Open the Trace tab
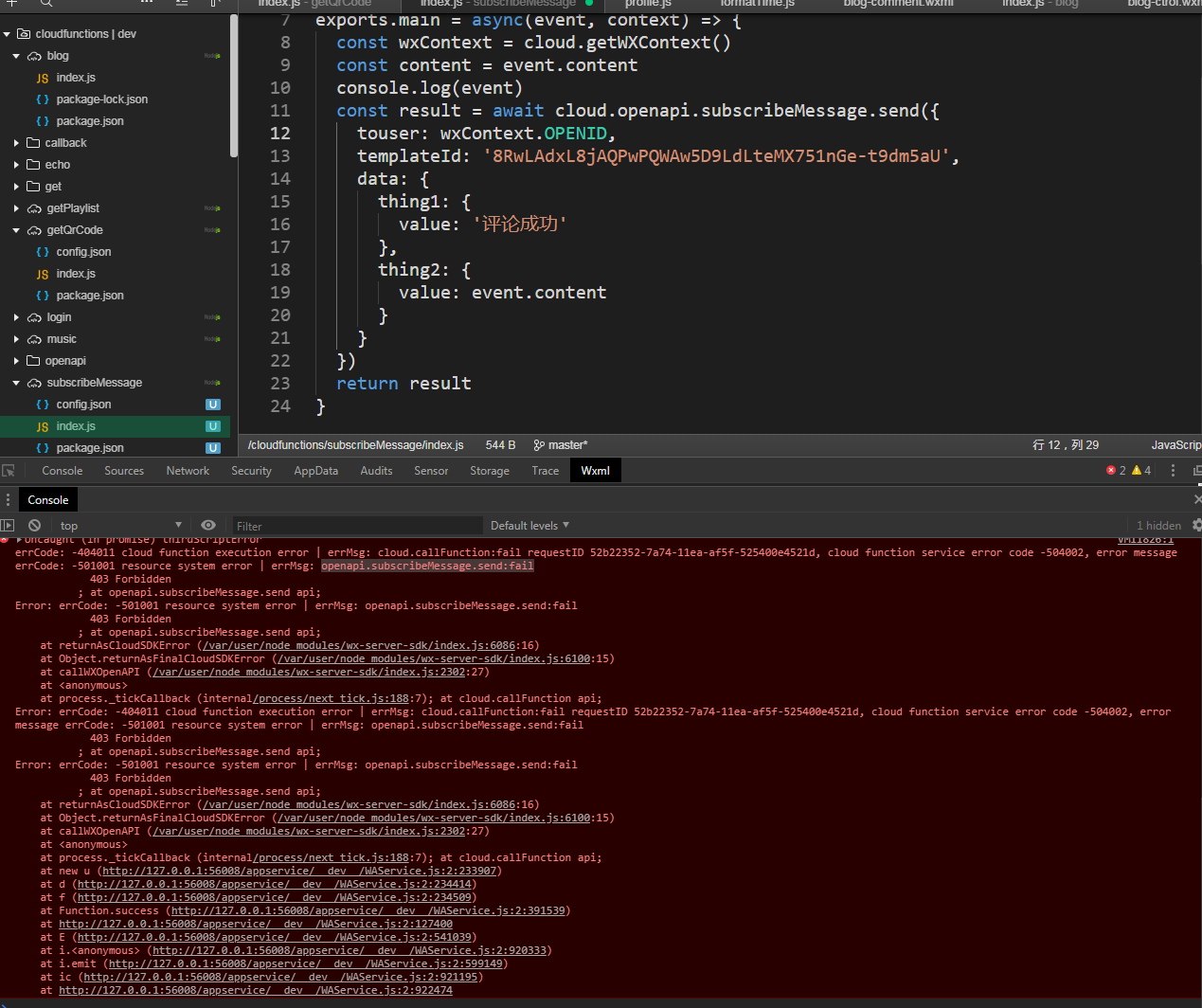Viewport: 1202px width, 1008px height. 546,470
